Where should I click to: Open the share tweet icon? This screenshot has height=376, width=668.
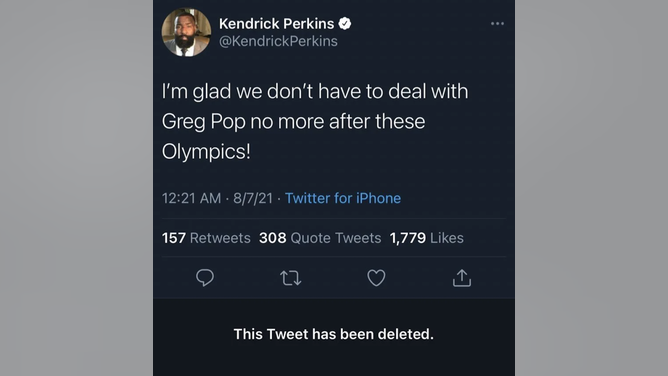click(462, 278)
